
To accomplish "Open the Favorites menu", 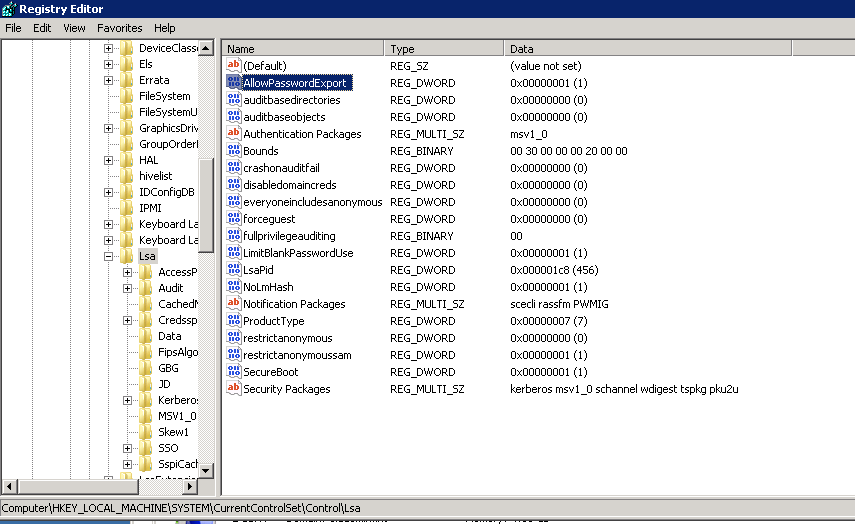I will pyautogui.click(x=119, y=28).
